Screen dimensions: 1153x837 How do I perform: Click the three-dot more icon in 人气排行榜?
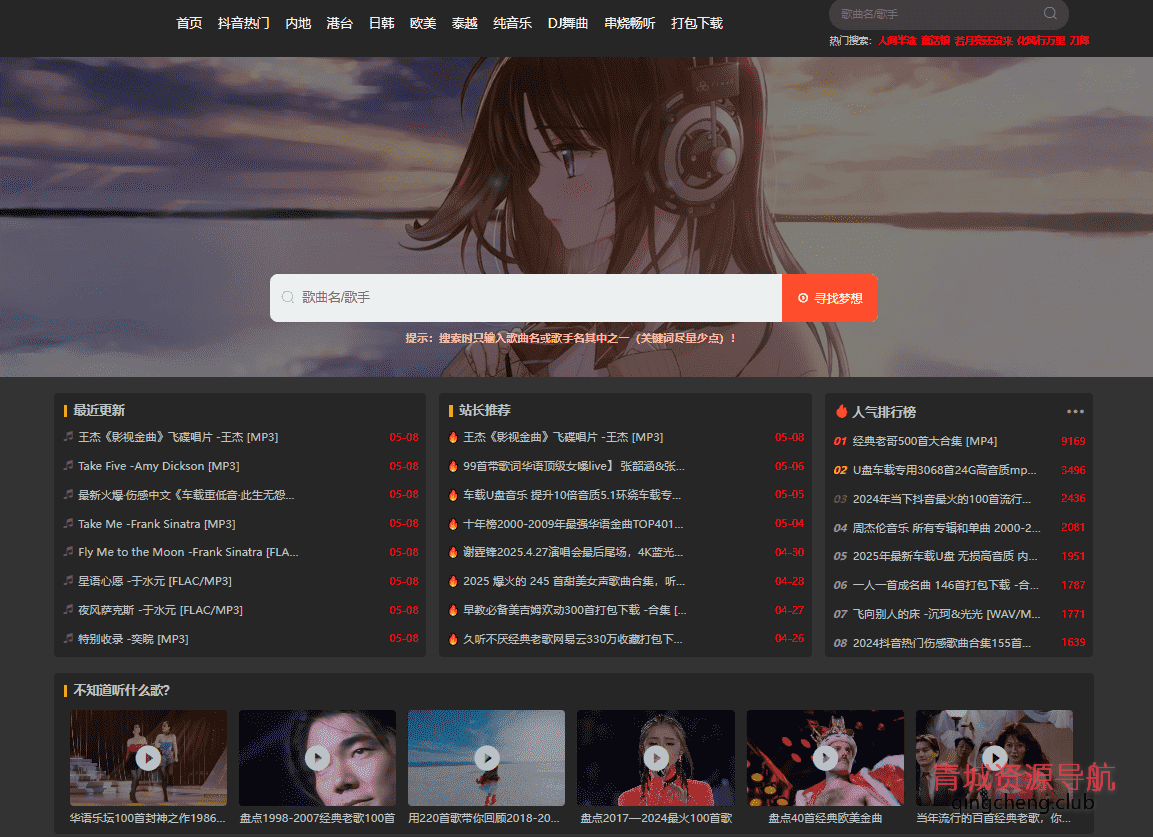[1075, 411]
